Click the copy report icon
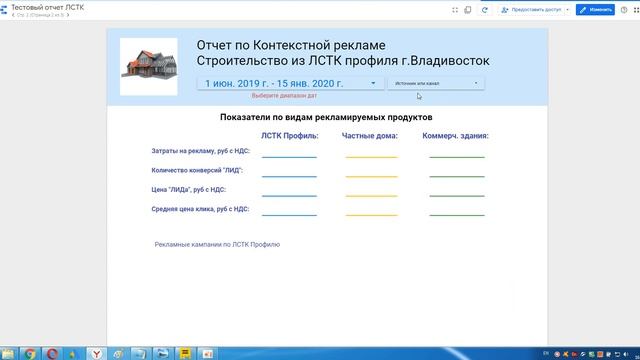The width and height of the screenshot is (640, 360). click(468, 10)
